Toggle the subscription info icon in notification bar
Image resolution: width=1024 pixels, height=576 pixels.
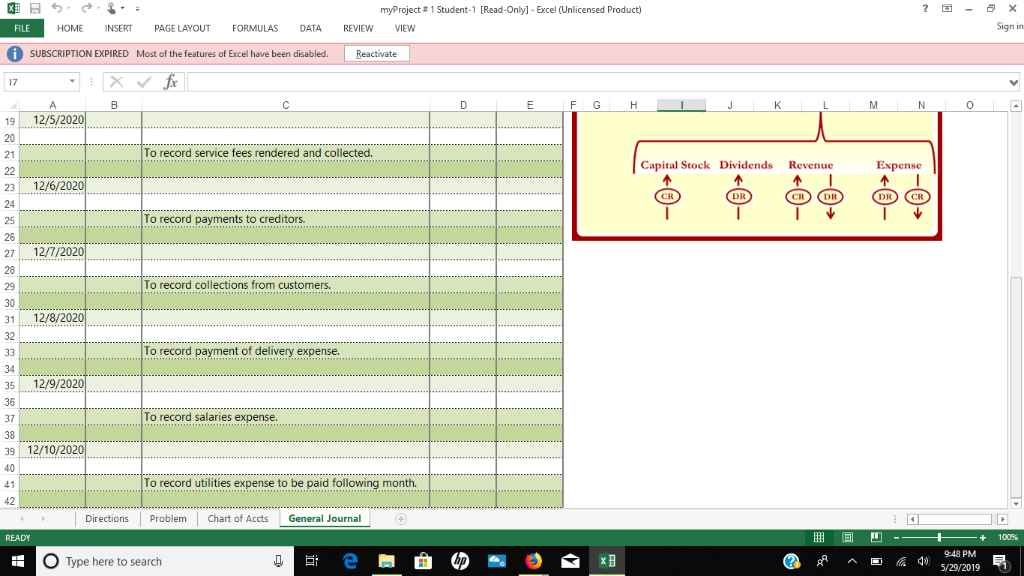14,53
